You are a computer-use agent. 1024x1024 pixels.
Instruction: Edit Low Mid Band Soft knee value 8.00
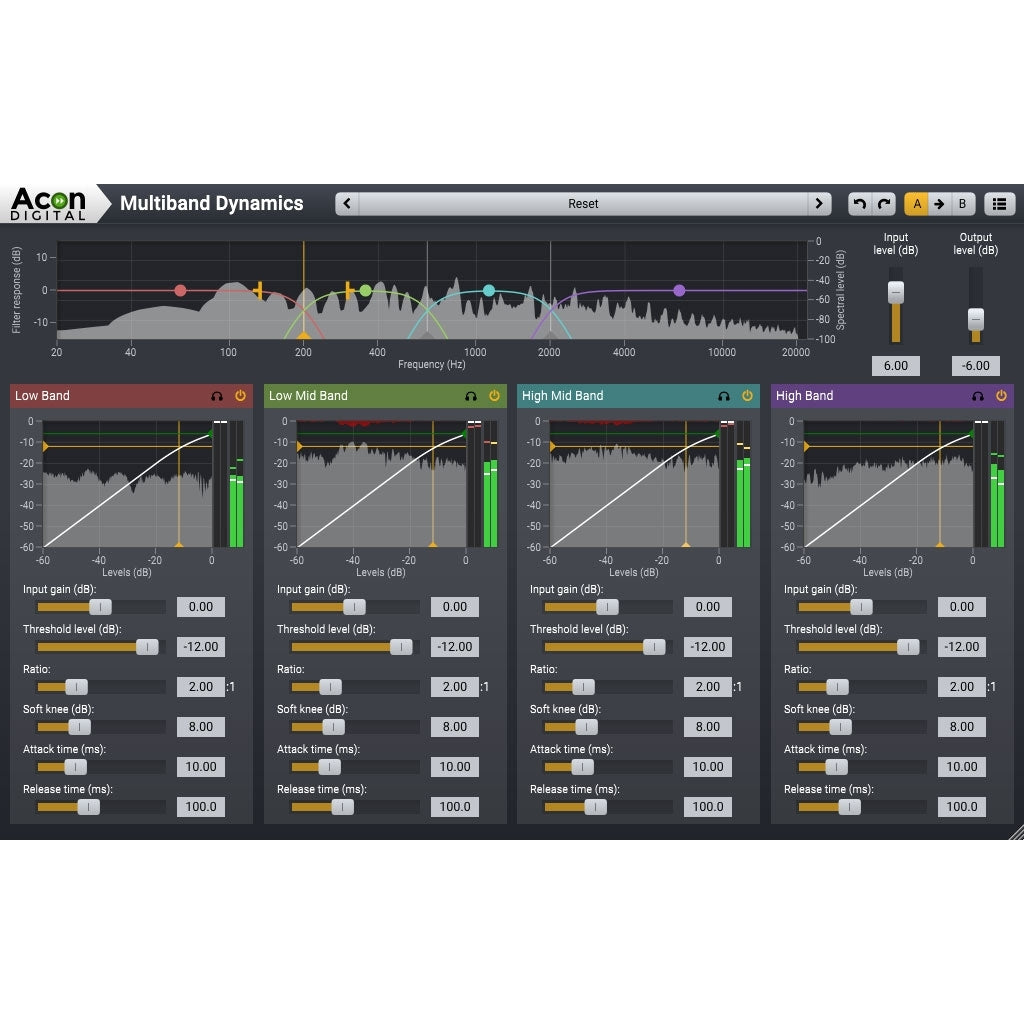pyautogui.click(x=455, y=726)
